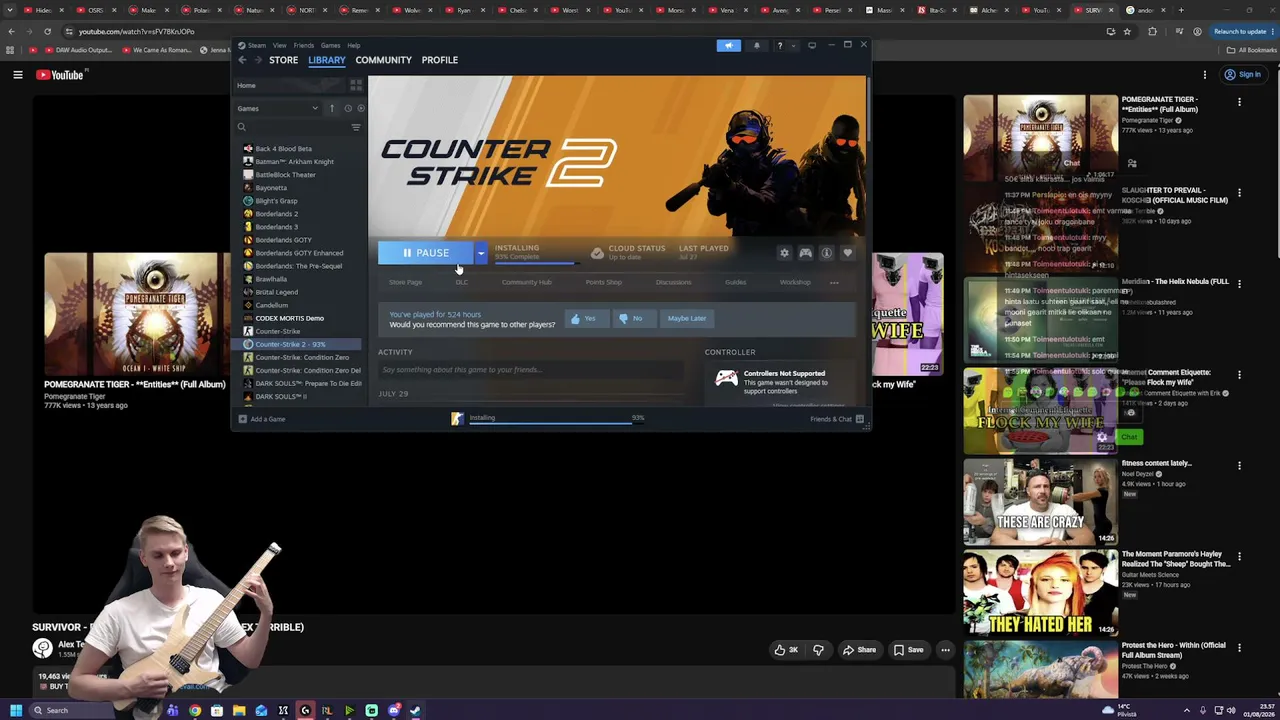Select Batman: Arkham Knight in the library
Viewport: 1280px width, 720px height.
[x=294, y=161]
